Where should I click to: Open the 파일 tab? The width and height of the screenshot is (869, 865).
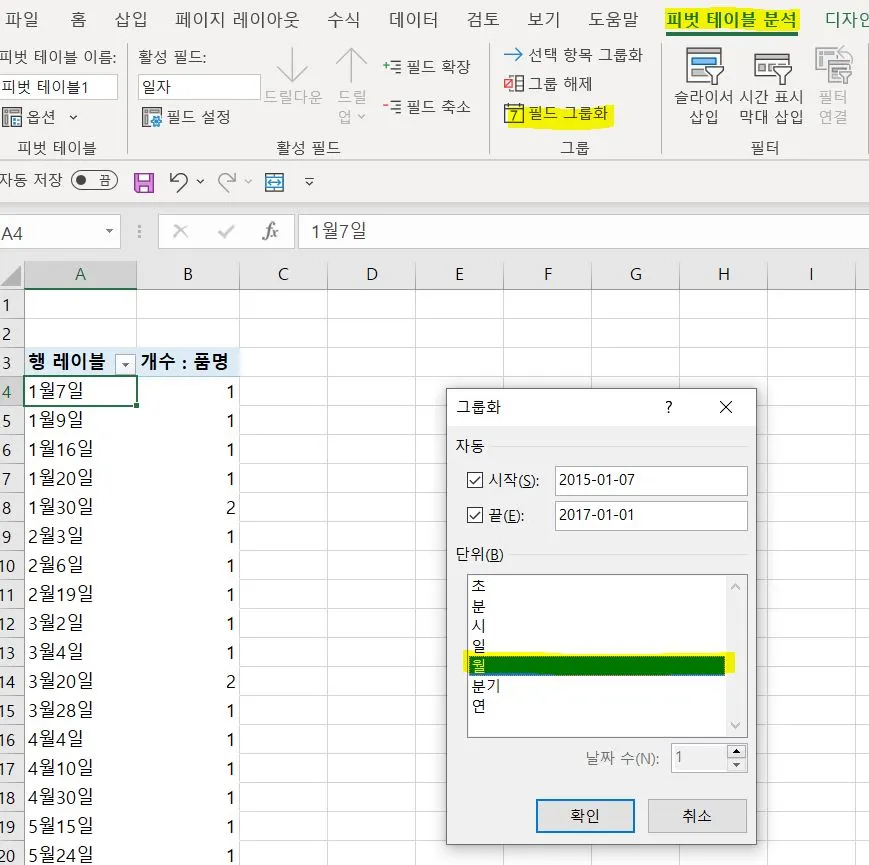pos(21,20)
